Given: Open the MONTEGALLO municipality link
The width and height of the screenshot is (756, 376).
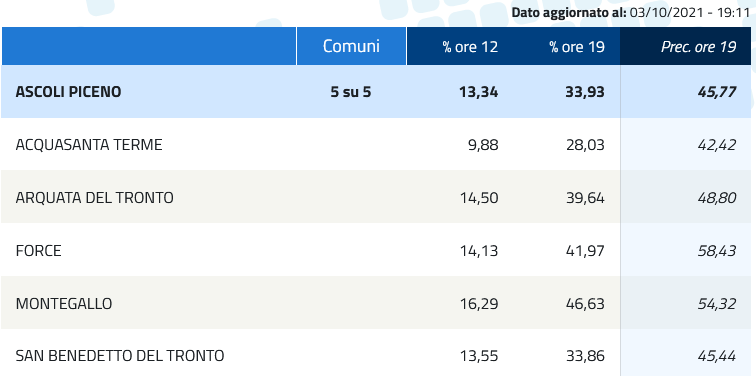Looking at the screenshot, I should (64, 304).
